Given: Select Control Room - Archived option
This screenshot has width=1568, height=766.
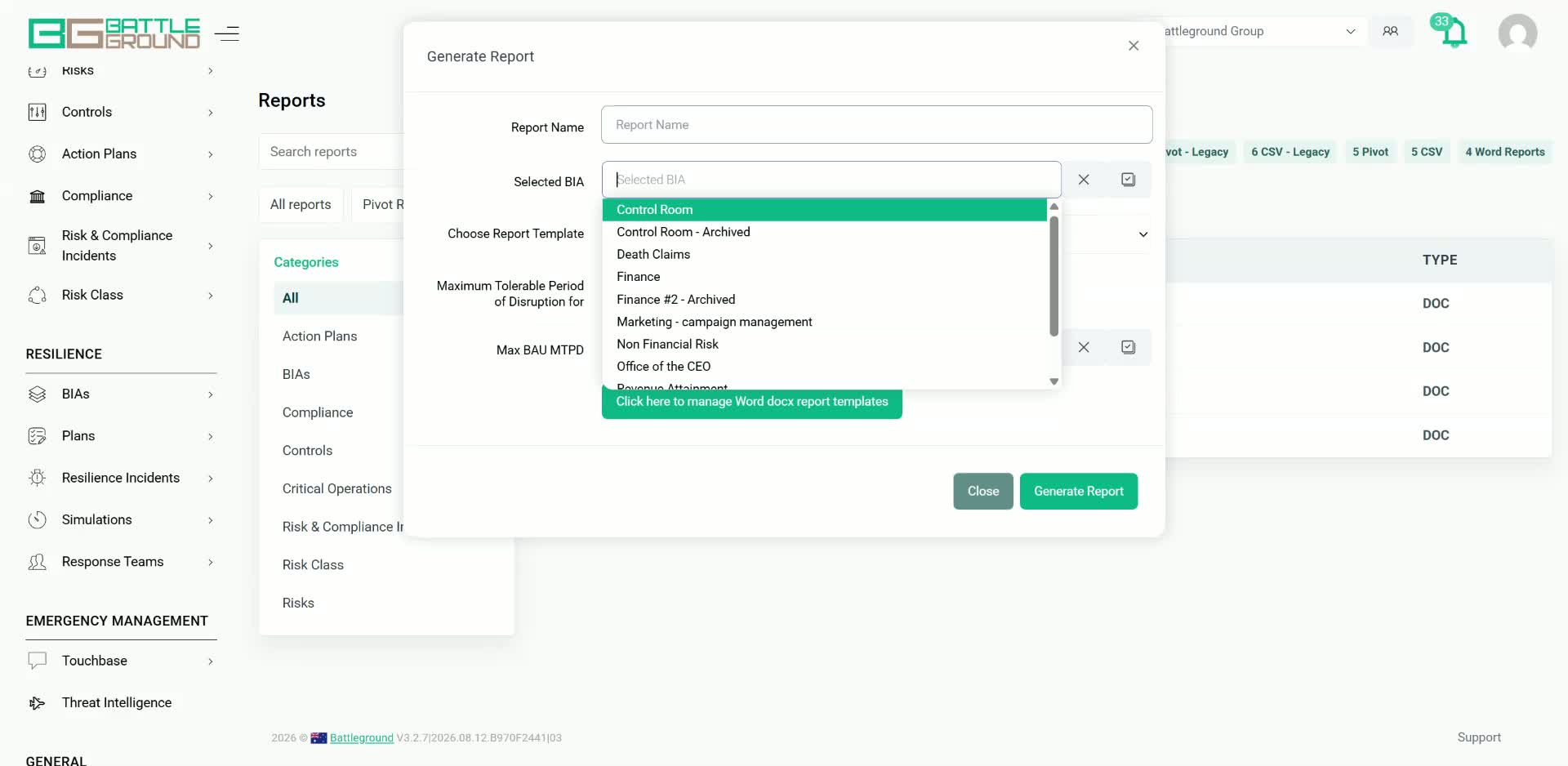Looking at the screenshot, I should pyautogui.click(x=825, y=232).
